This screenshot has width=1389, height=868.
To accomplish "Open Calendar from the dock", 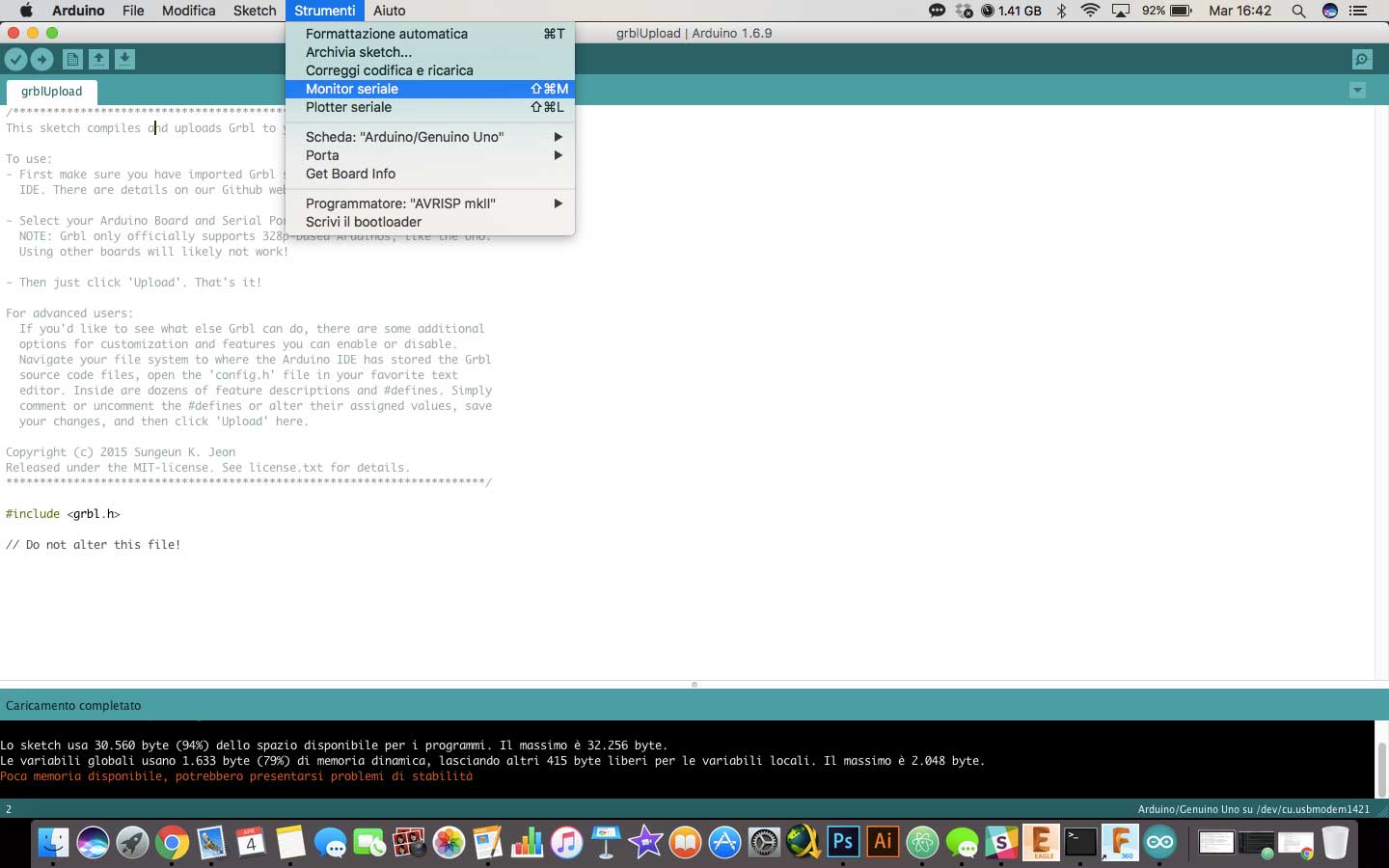I will pos(251,843).
